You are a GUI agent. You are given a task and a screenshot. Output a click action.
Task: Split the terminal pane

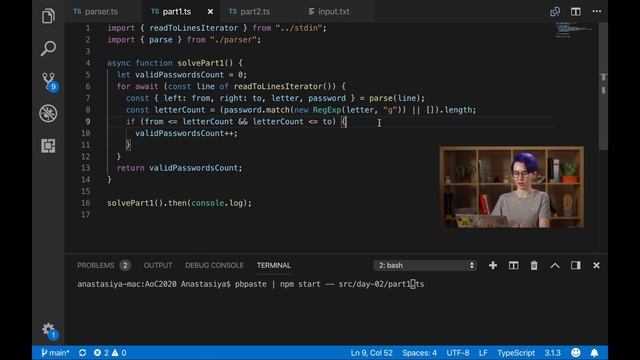513,265
